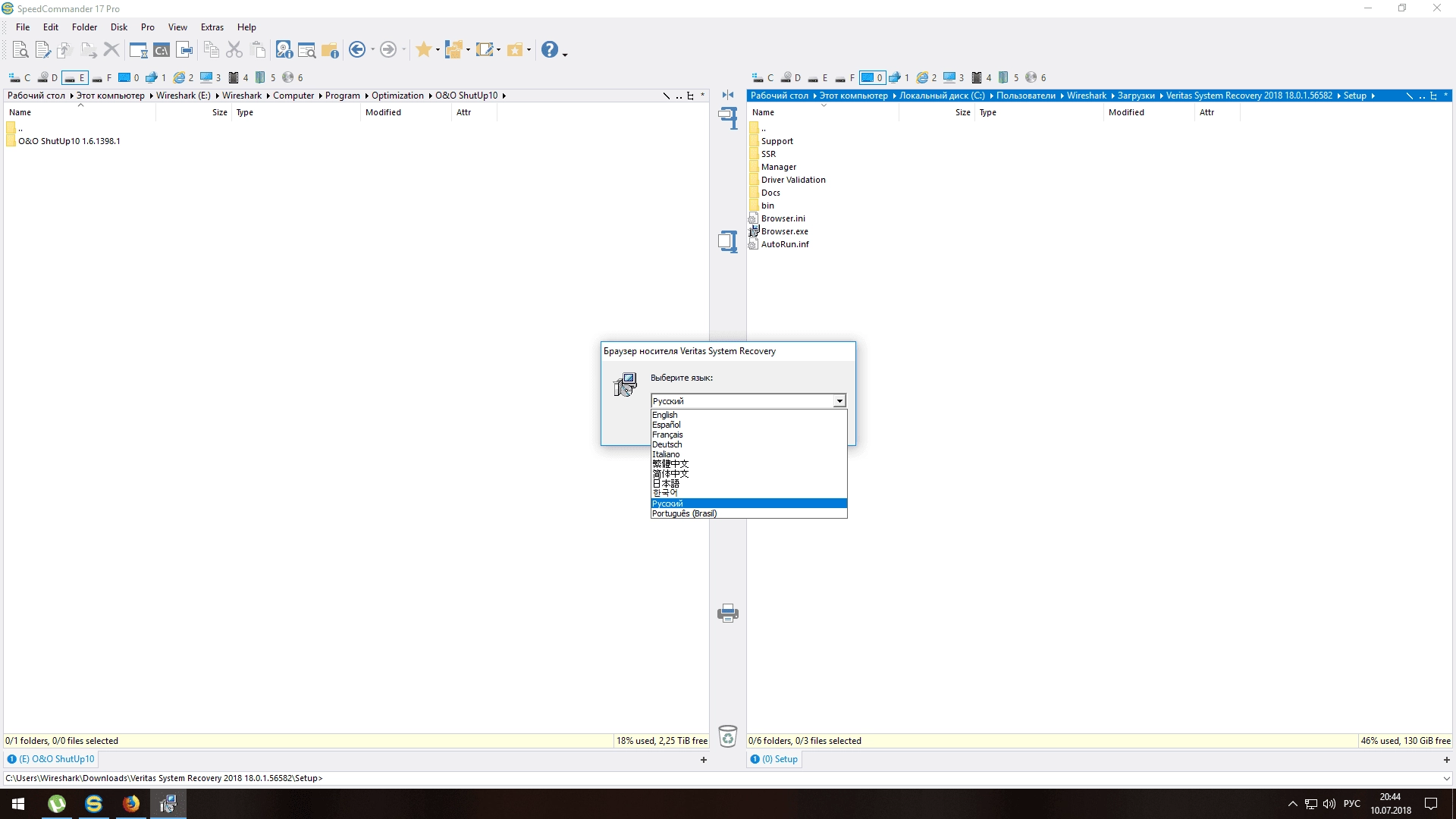Click the file search magnifier toolbar icon
This screenshot has width=1456, height=819.
307,50
